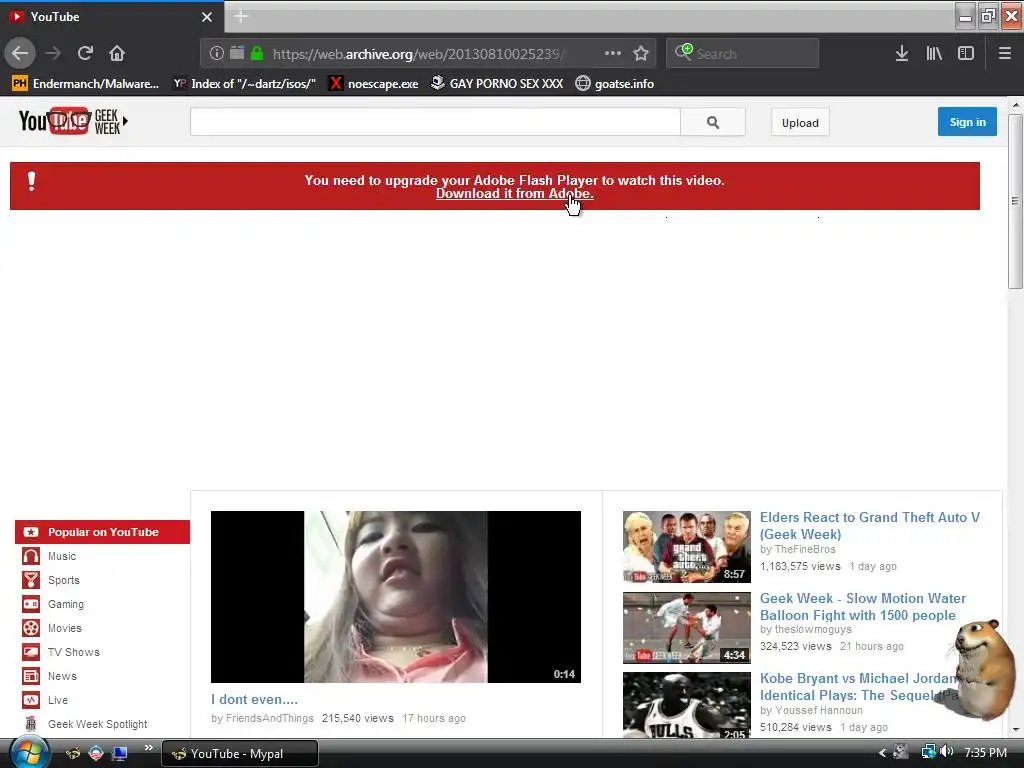1024x768 pixels.
Task: Click the volume icon in tray
Action: click(946, 752)
